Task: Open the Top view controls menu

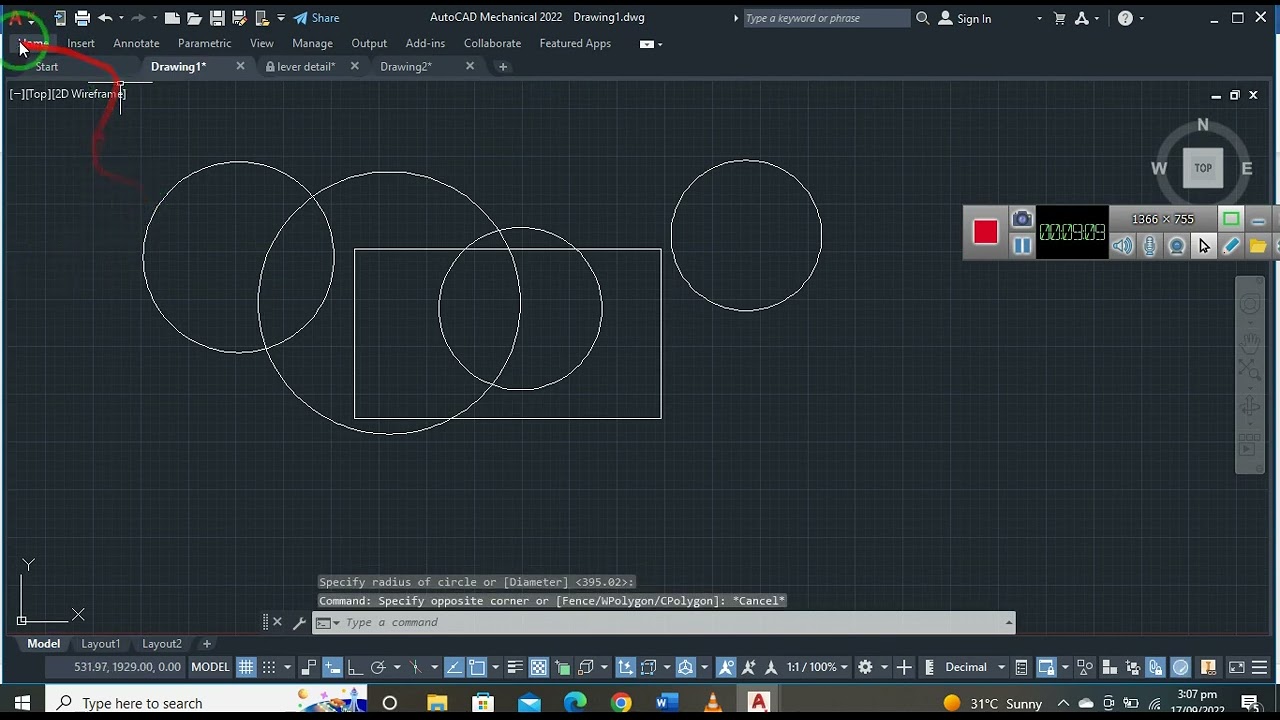Action: pyautogui.click(x=38, y=94)
